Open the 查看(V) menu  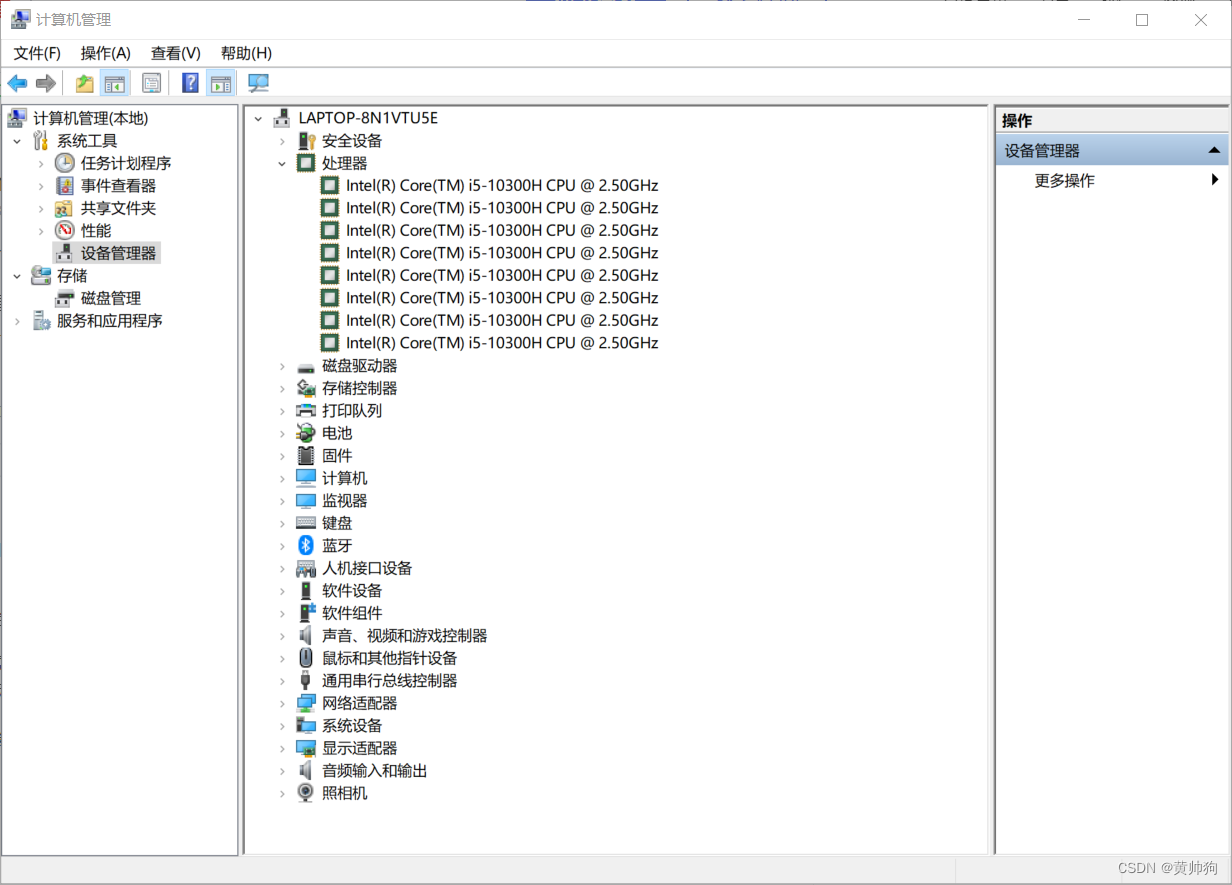click(176, 53)
